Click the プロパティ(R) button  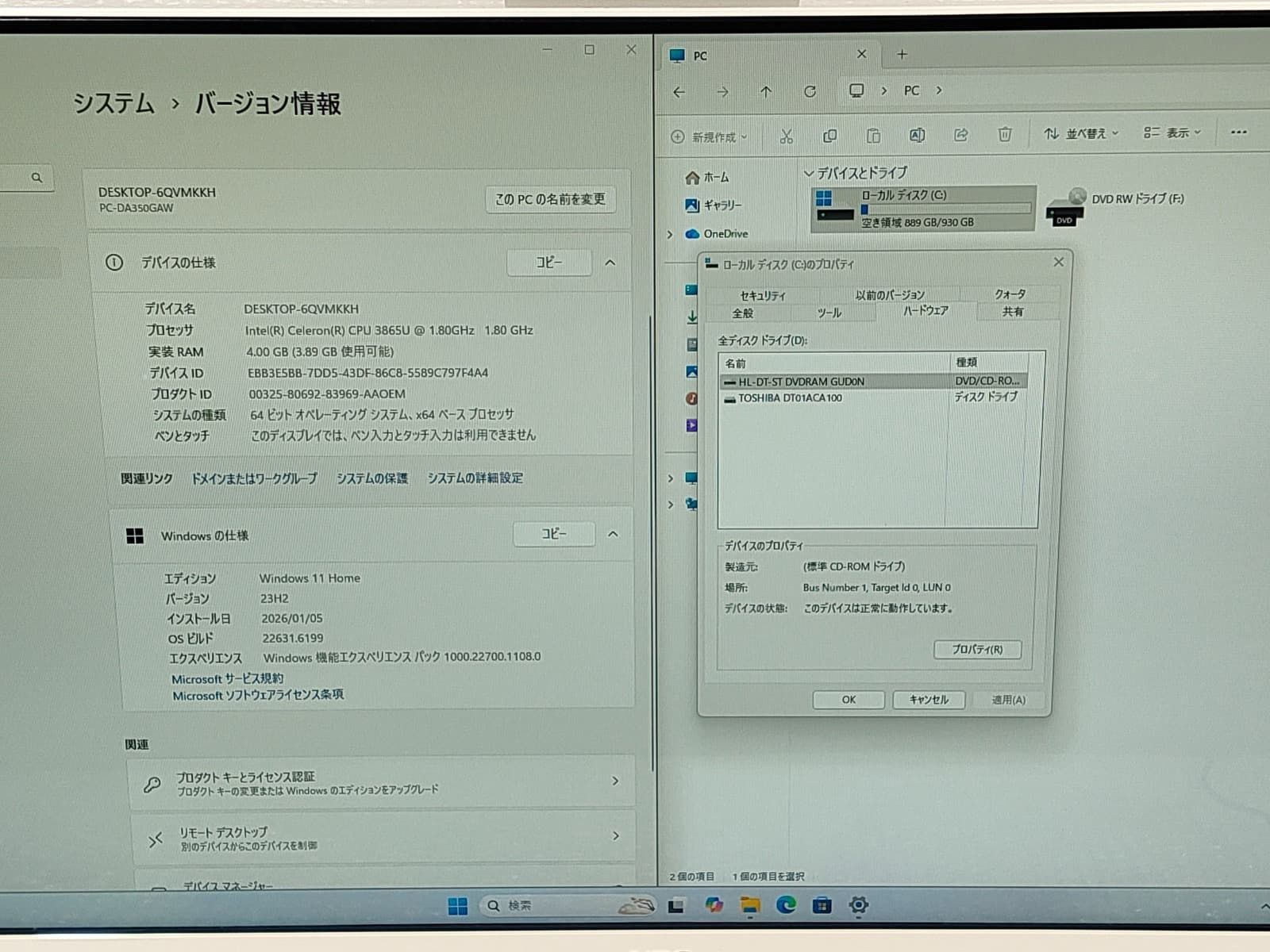pyautogui.click(x=978, y=650)
